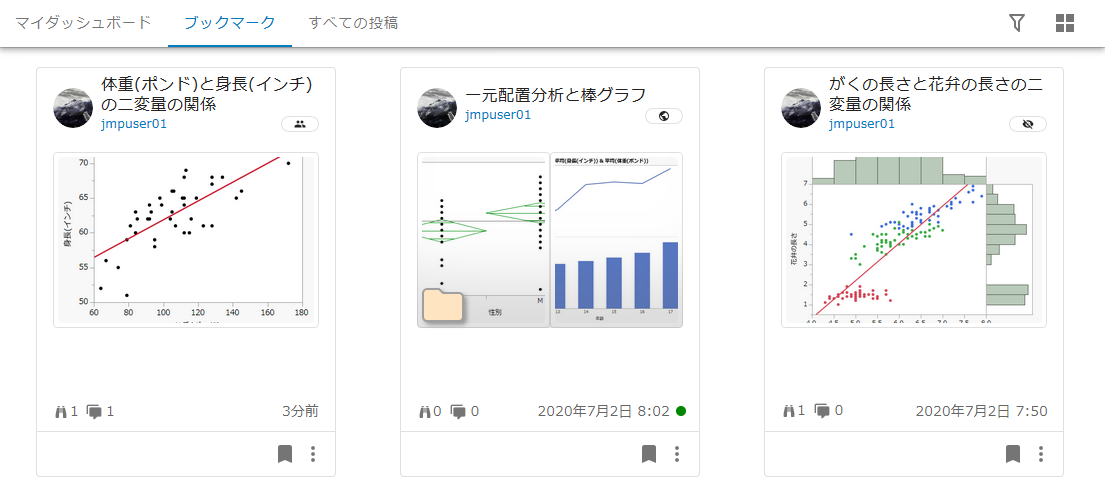
Task: Click comments icon on 一元配置分析 card
Action: coord(458,411)
